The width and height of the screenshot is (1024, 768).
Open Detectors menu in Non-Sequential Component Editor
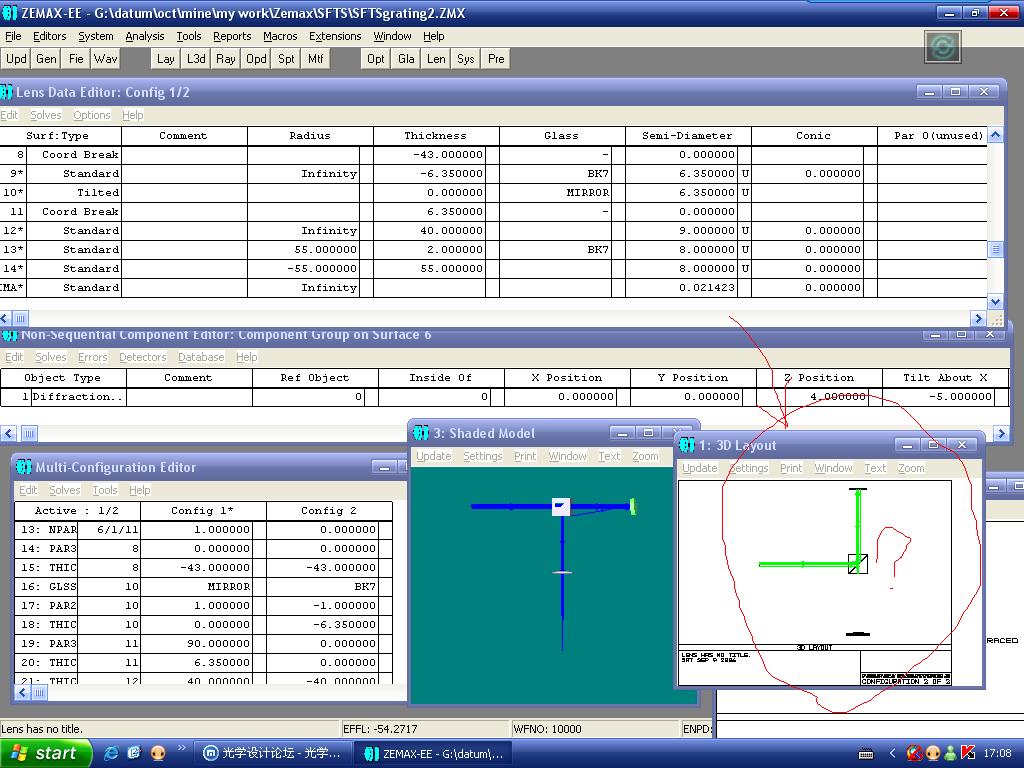pos(142,357)
